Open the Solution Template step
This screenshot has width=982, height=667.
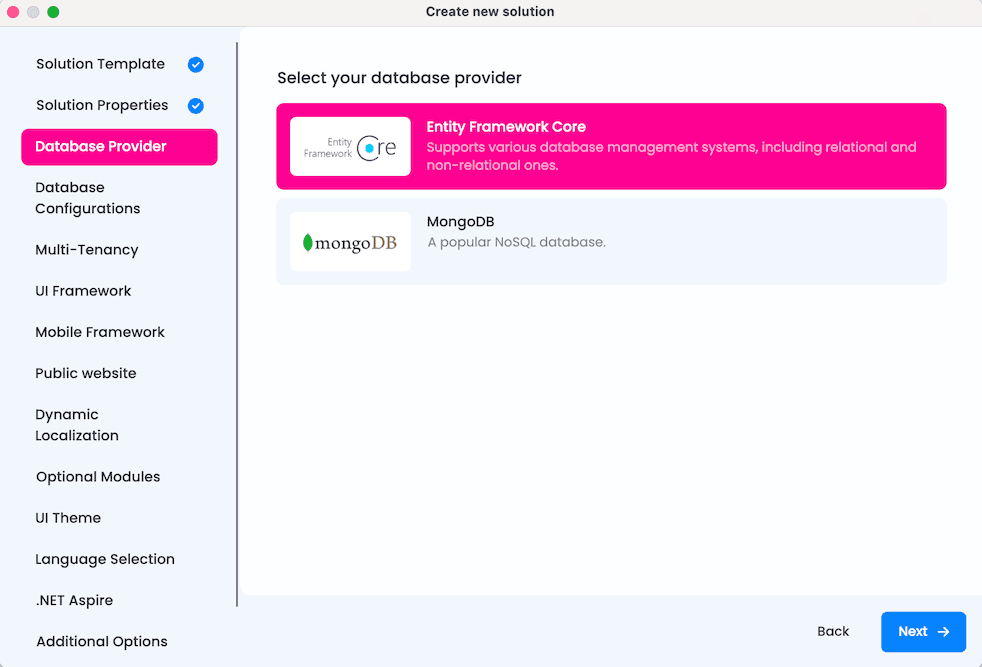100,64
